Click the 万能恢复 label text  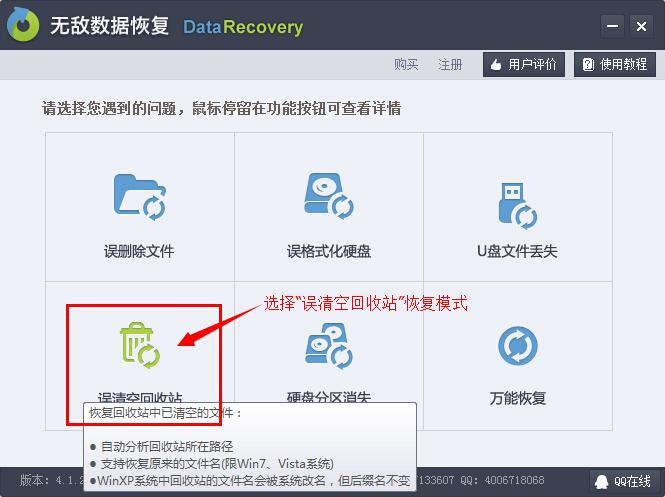pyautogui.click(x=517, y=398)
